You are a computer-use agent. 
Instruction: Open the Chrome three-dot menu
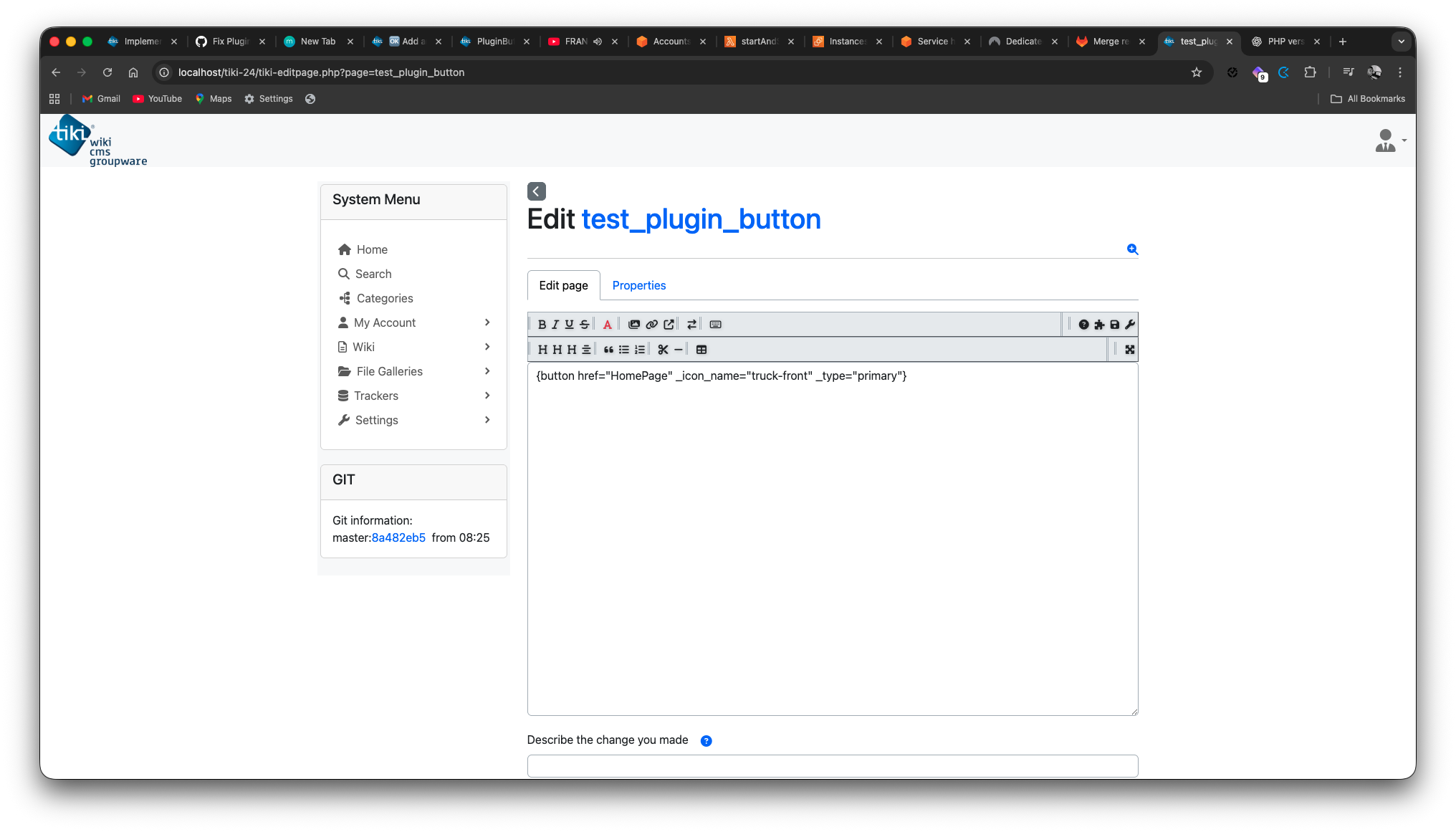pos(1400,72)
